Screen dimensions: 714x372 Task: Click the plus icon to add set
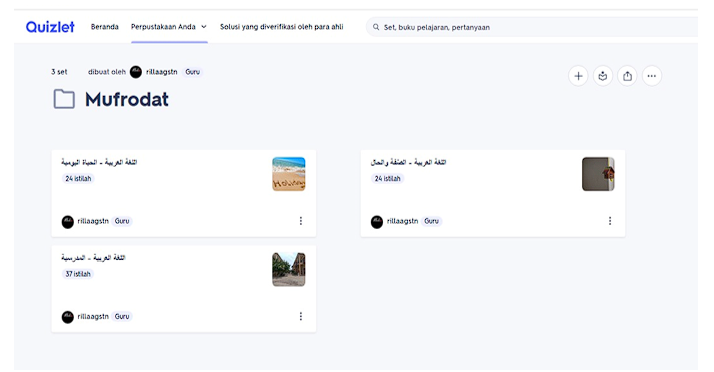578,76
